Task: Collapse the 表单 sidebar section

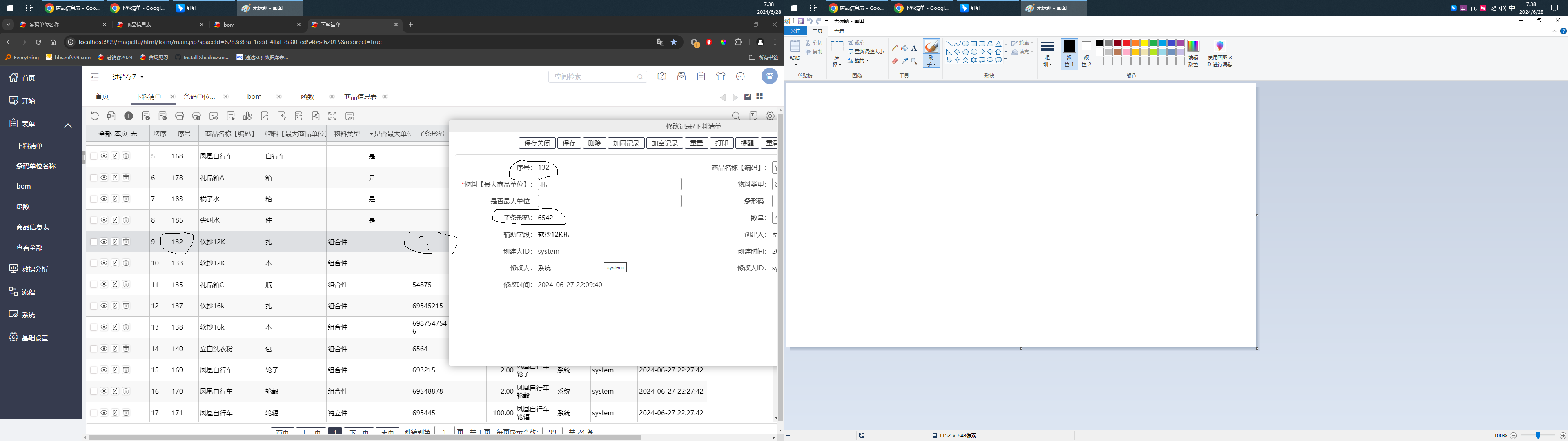Action: point(68,125)
